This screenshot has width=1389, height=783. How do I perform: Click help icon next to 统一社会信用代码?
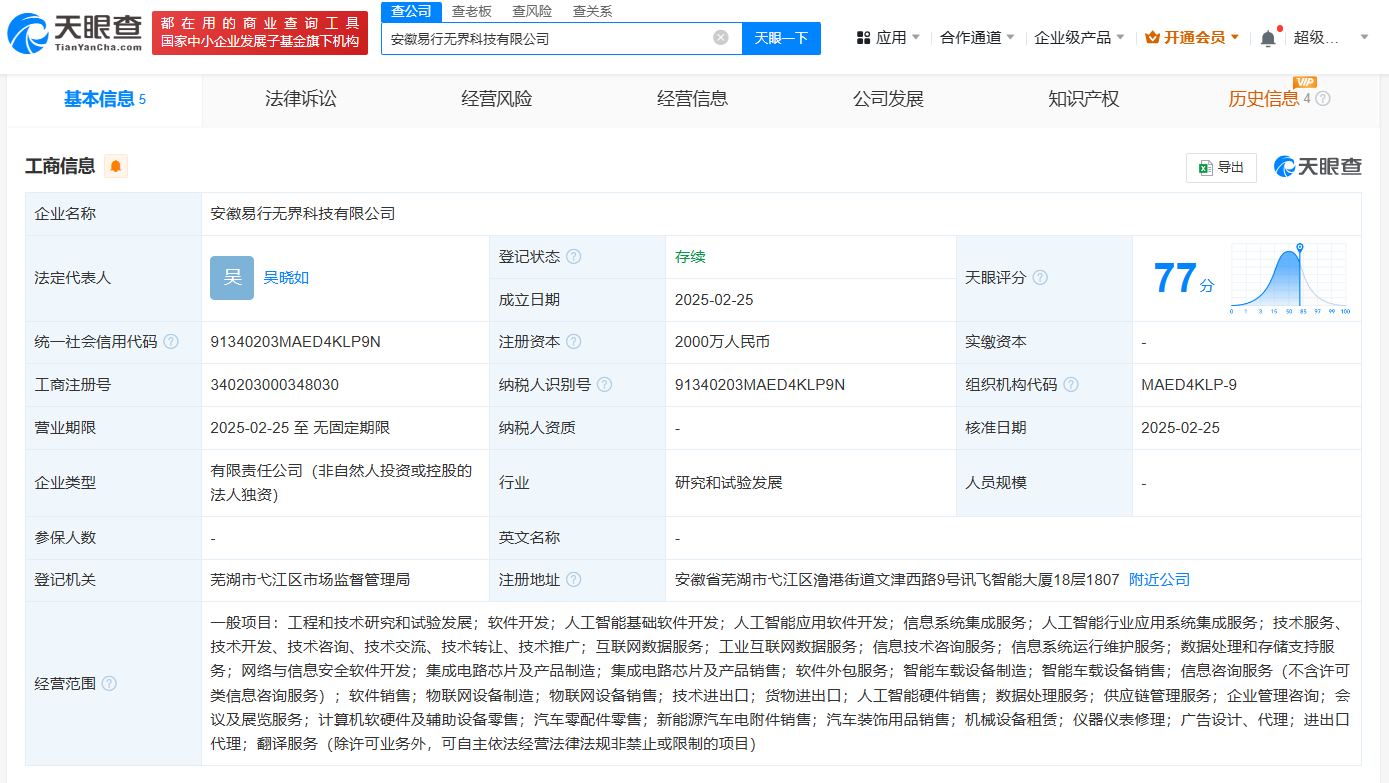pyautogui.click(x=171, y=342)
